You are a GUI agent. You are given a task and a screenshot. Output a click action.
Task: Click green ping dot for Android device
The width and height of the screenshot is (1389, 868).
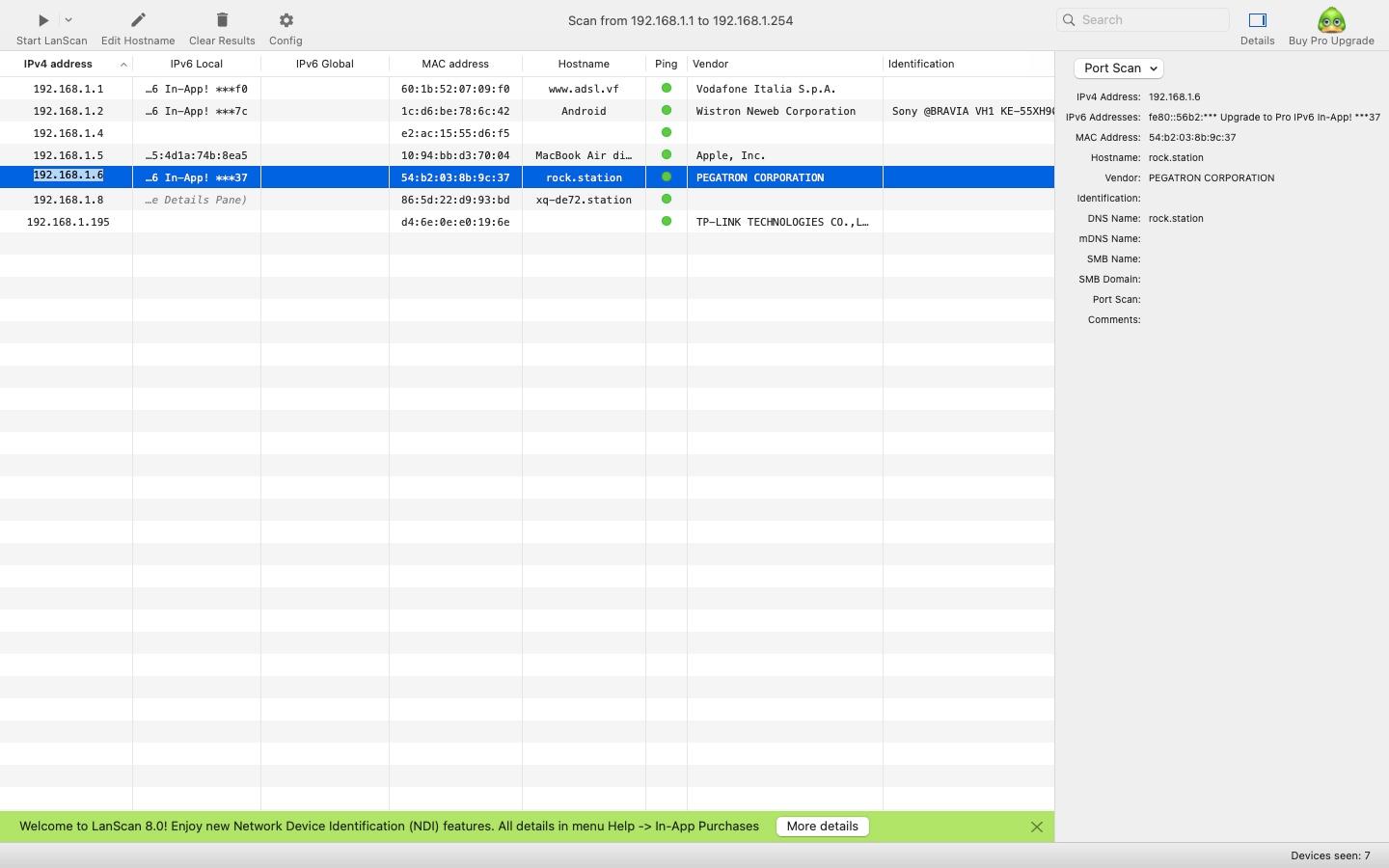666,111
